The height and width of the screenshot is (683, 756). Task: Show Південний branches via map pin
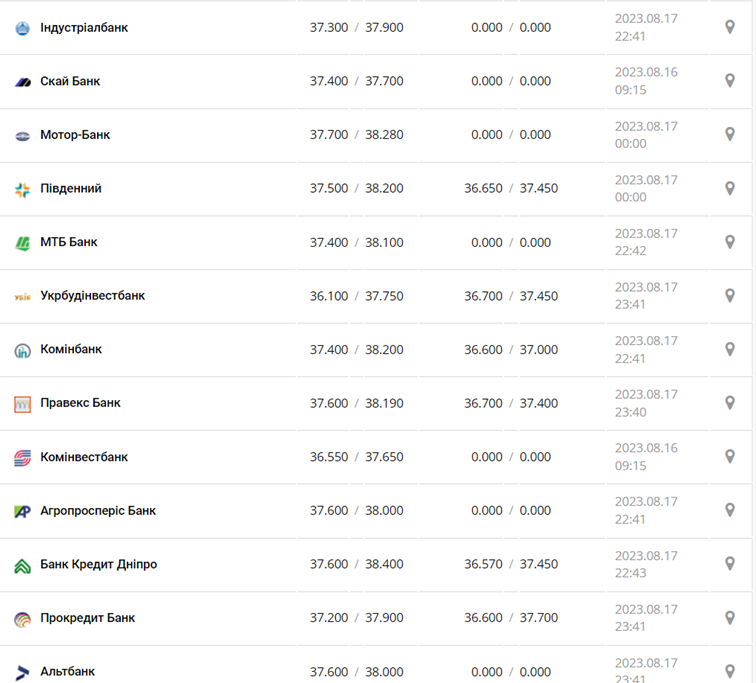pos(730,188)
